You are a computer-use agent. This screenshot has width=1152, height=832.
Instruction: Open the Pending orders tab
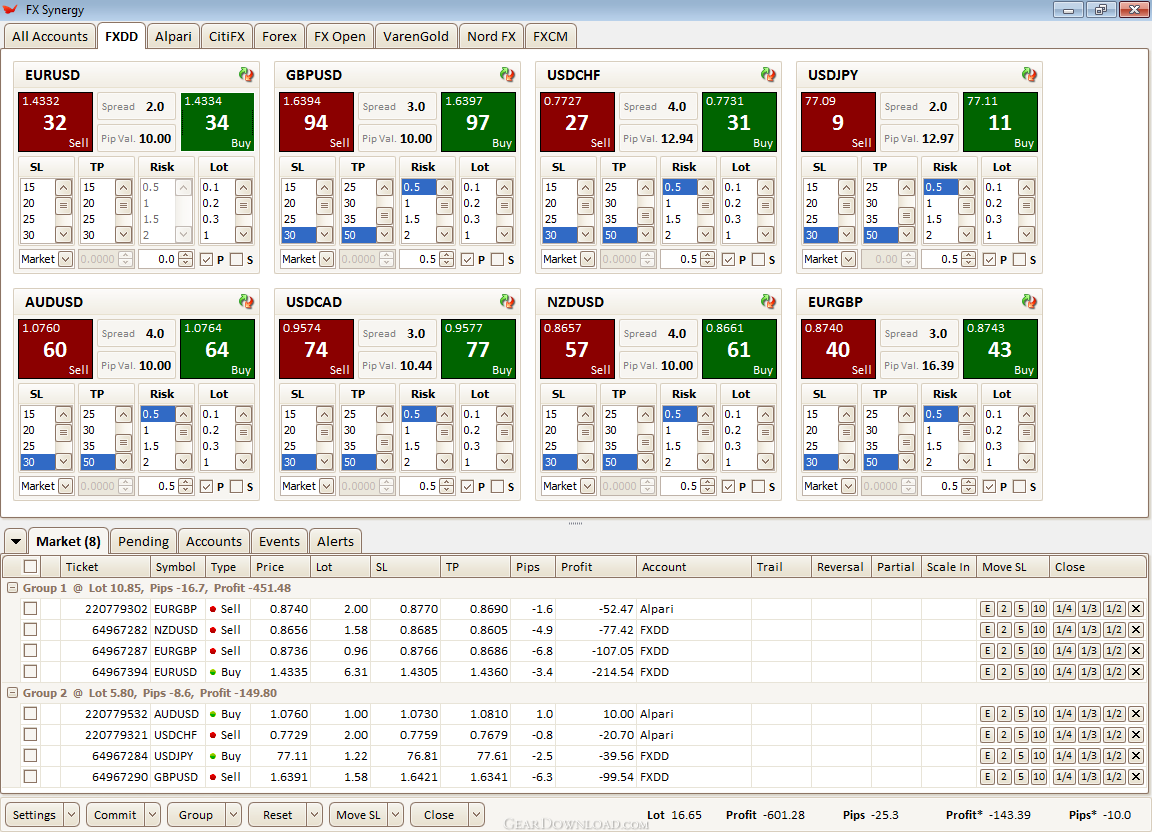pos(143,542)
